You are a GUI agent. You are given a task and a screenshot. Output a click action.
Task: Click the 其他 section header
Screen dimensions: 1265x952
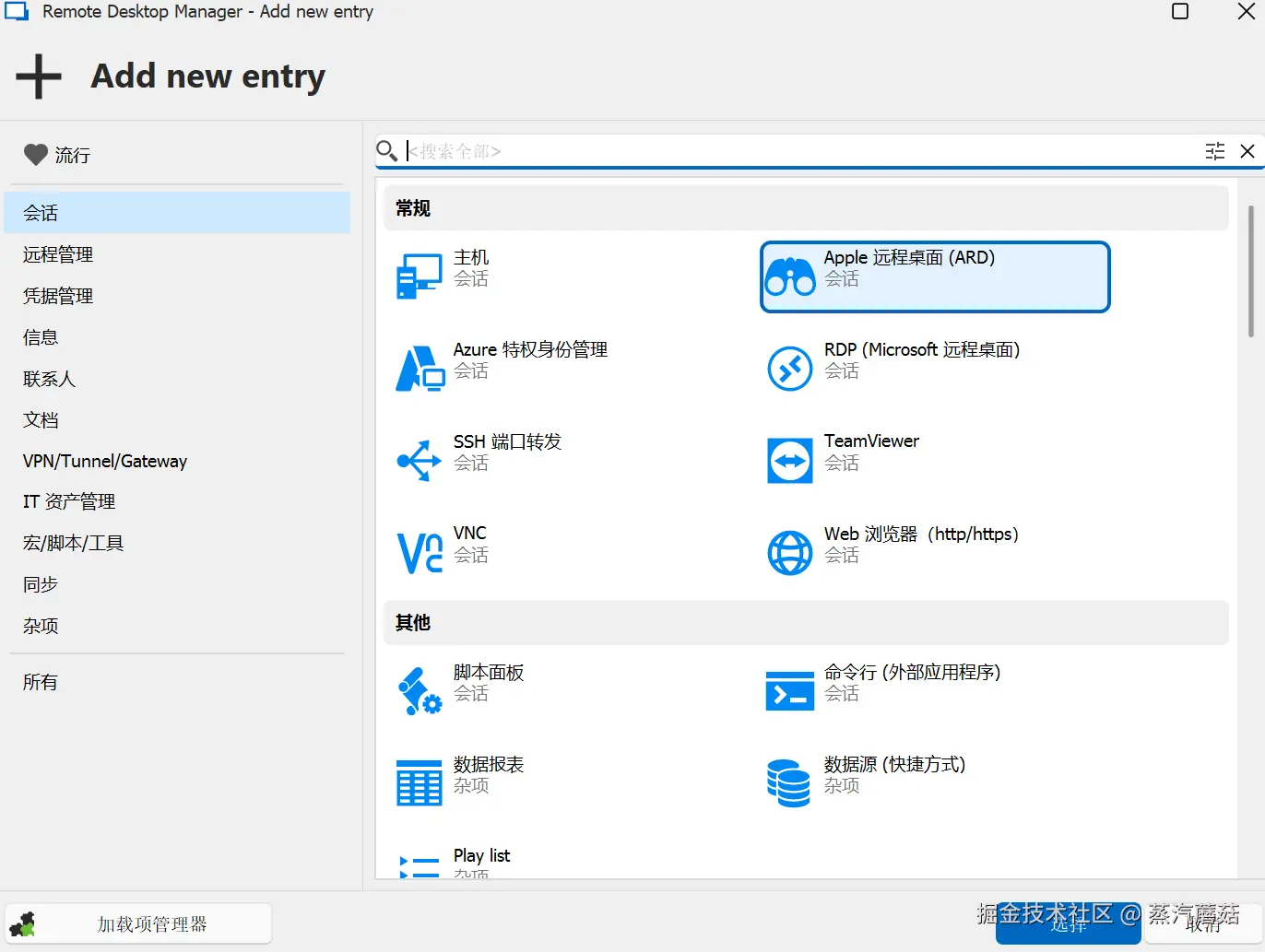tap(806, 623)
